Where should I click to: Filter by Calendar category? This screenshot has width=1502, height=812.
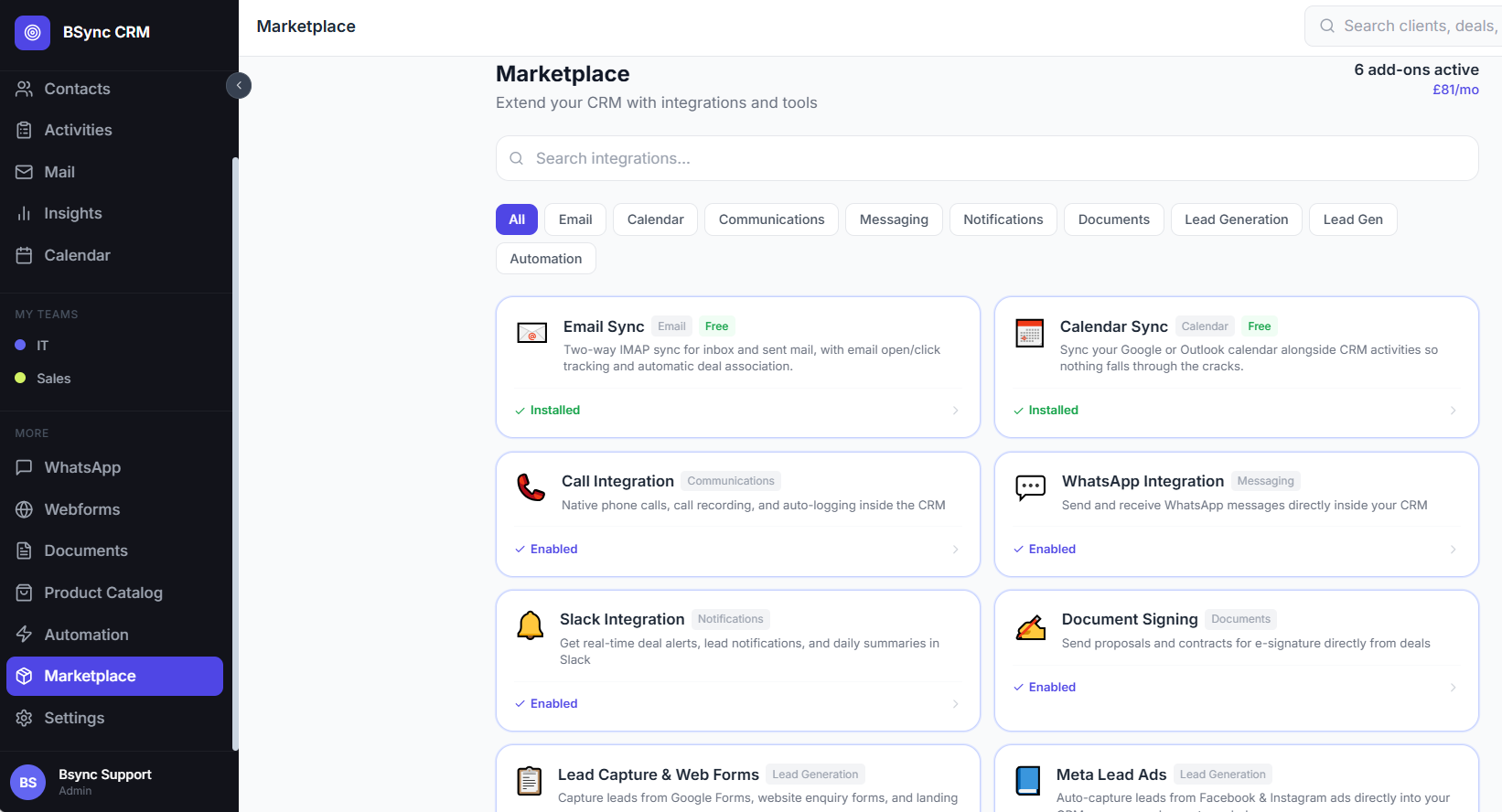pyautogui.click(x=655, y=219)
